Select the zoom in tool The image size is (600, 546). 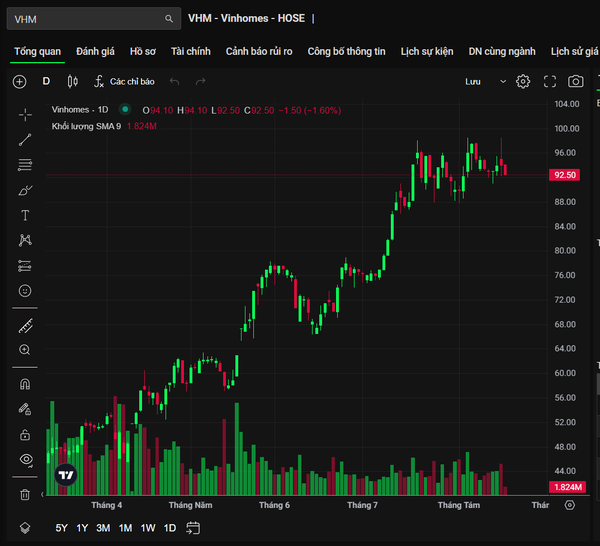[x=25, y=350]
